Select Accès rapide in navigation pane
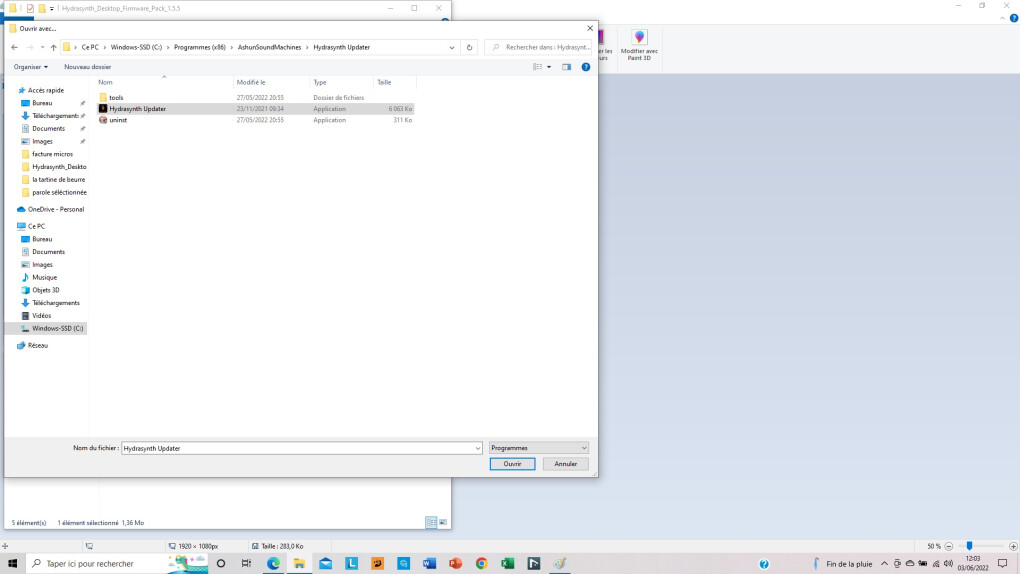 [x=46, y=90]
